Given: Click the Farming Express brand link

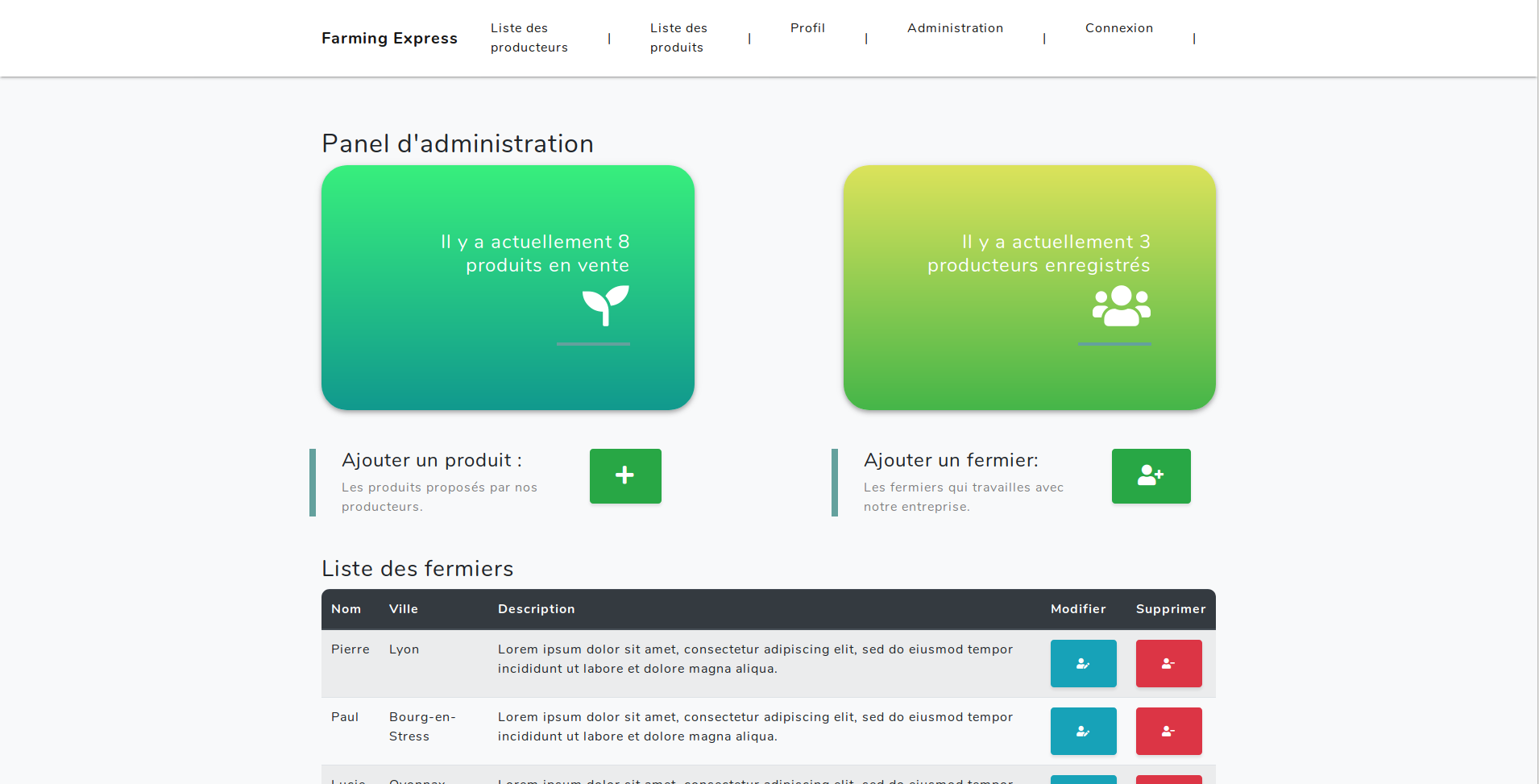Looking at the screenshot, I should pyautogui.click(x=389, y=38).
